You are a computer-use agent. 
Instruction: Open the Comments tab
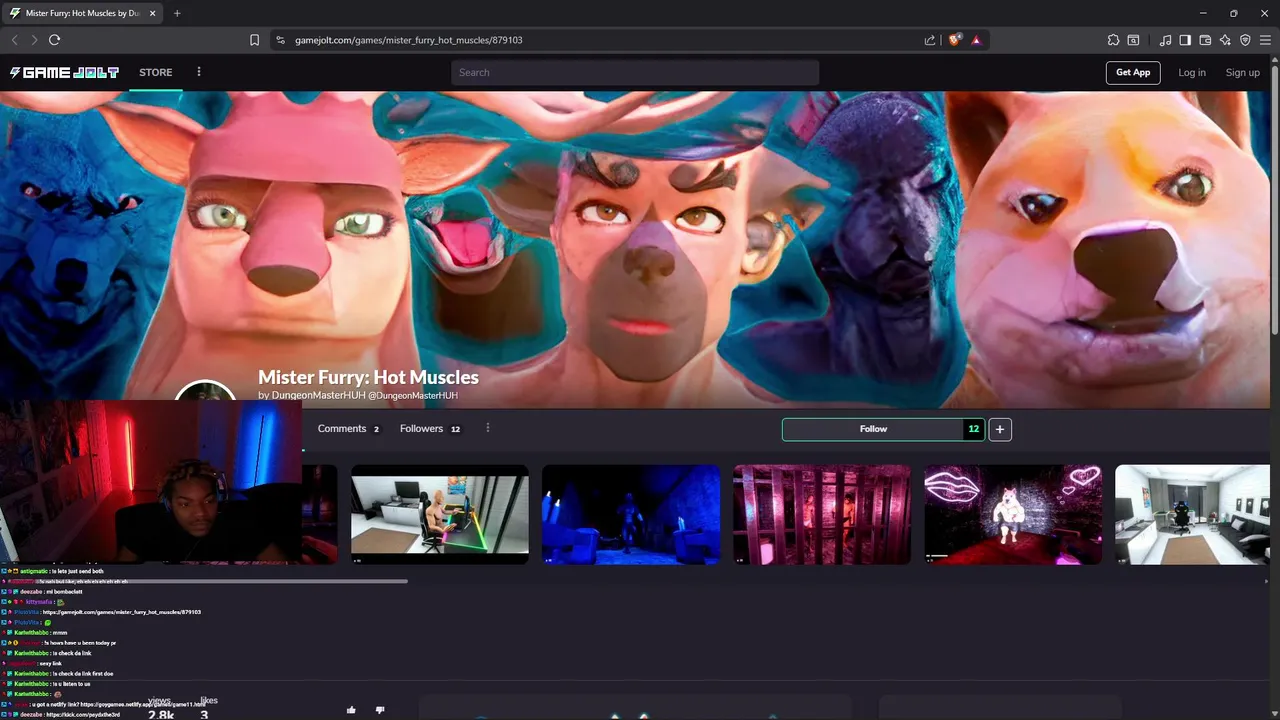tap(348, 428)
